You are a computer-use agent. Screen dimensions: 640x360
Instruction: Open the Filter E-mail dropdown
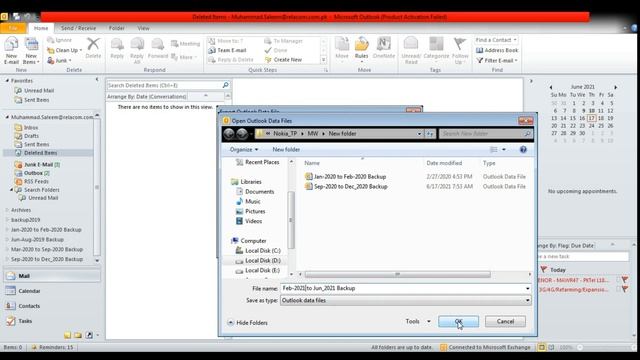[497, 60]
